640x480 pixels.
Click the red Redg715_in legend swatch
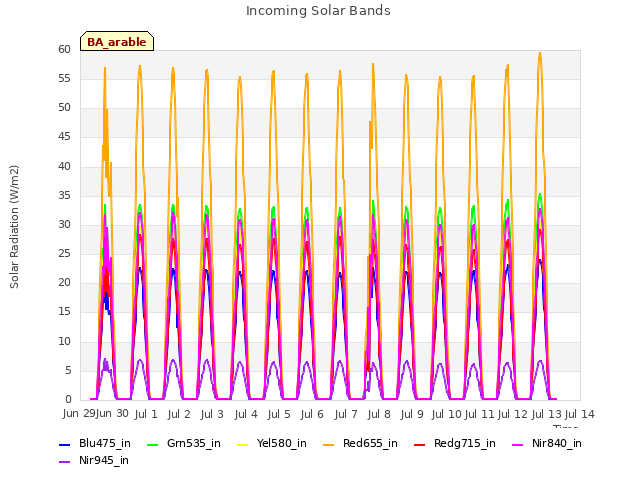[x=420, y=444]
